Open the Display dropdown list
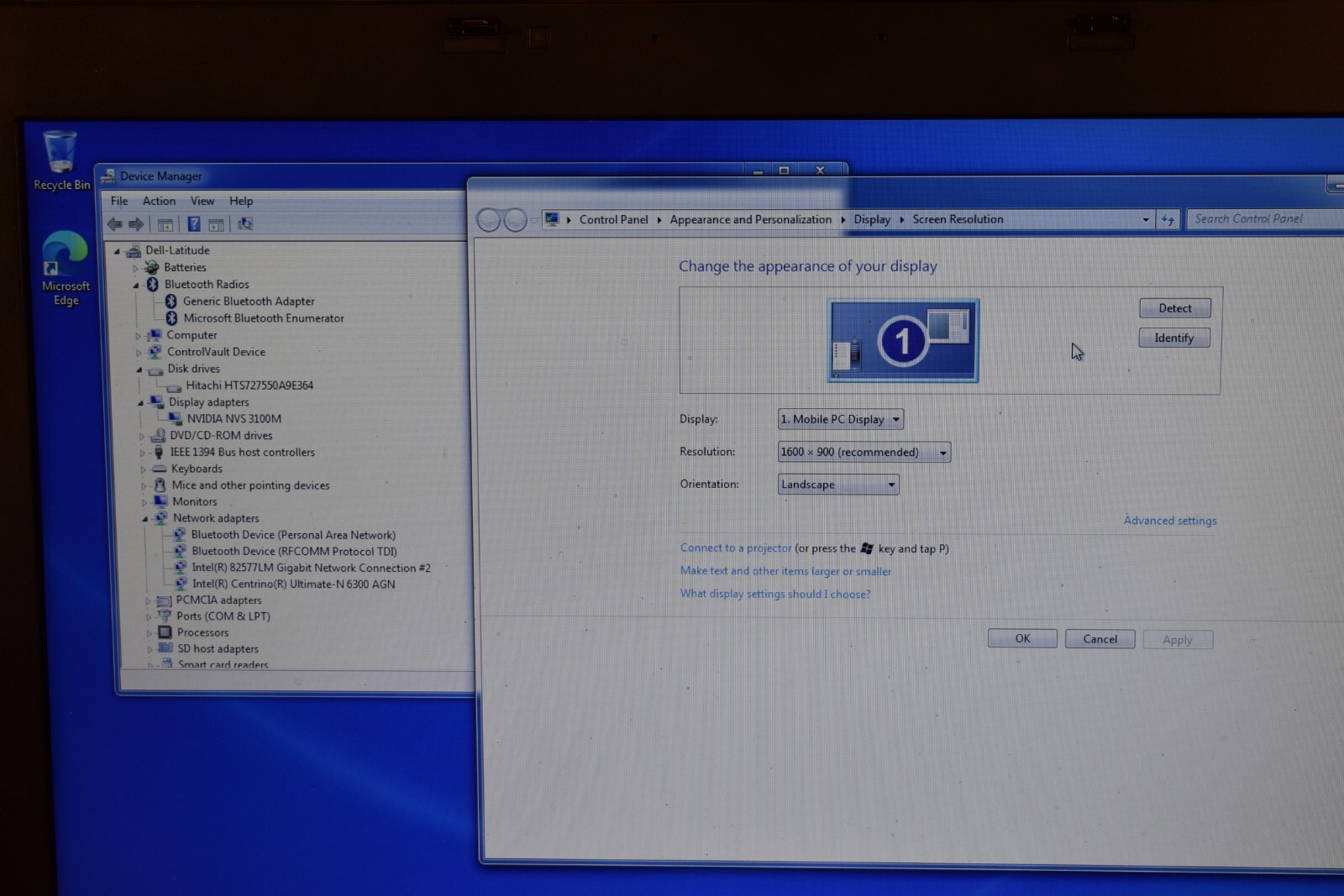 pyautogui.click(x=841, y=419)
